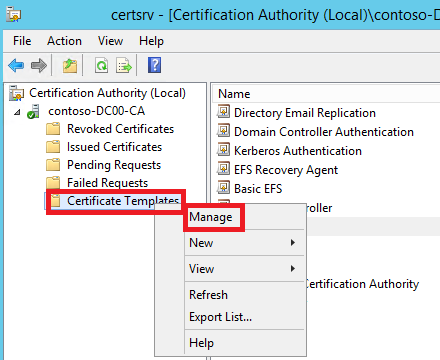Screen dimensions: 440x360
Task: Click the Back arrow toolbar icon
Action: tap(16, 65)
